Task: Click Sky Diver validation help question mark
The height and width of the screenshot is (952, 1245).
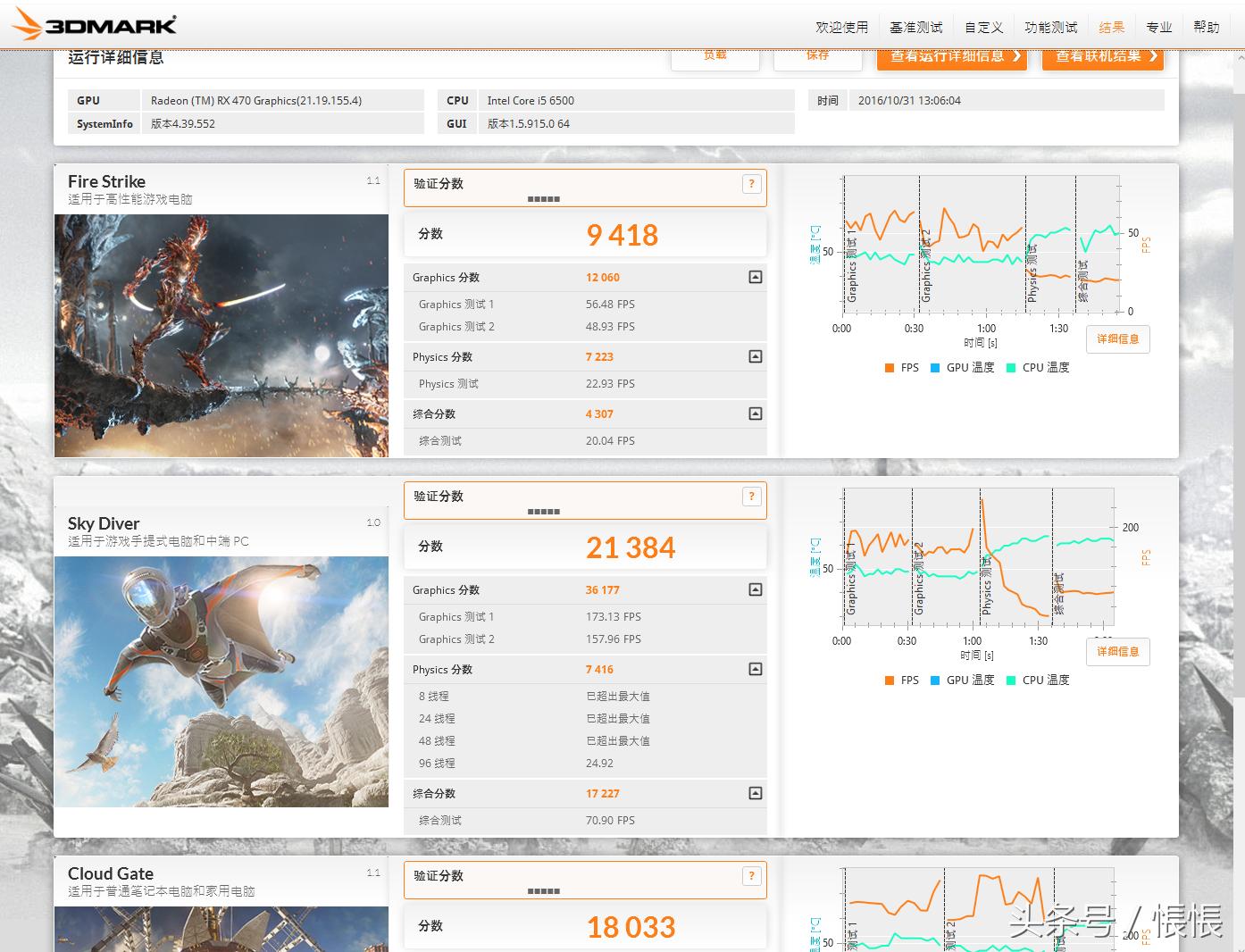Action: pyautogui.click(x=751, y=497)
